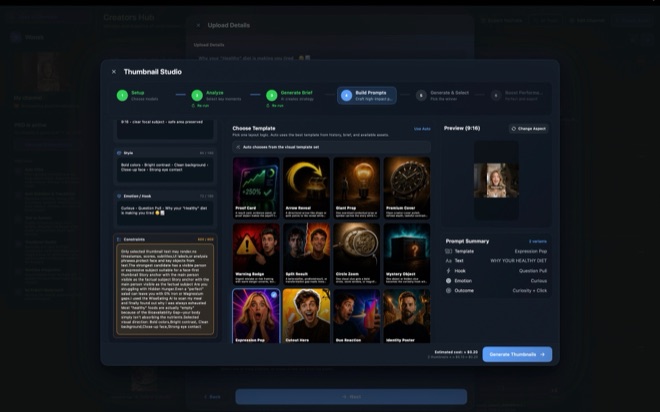
Task: Click the Style section icon
Action: point(119,153)
